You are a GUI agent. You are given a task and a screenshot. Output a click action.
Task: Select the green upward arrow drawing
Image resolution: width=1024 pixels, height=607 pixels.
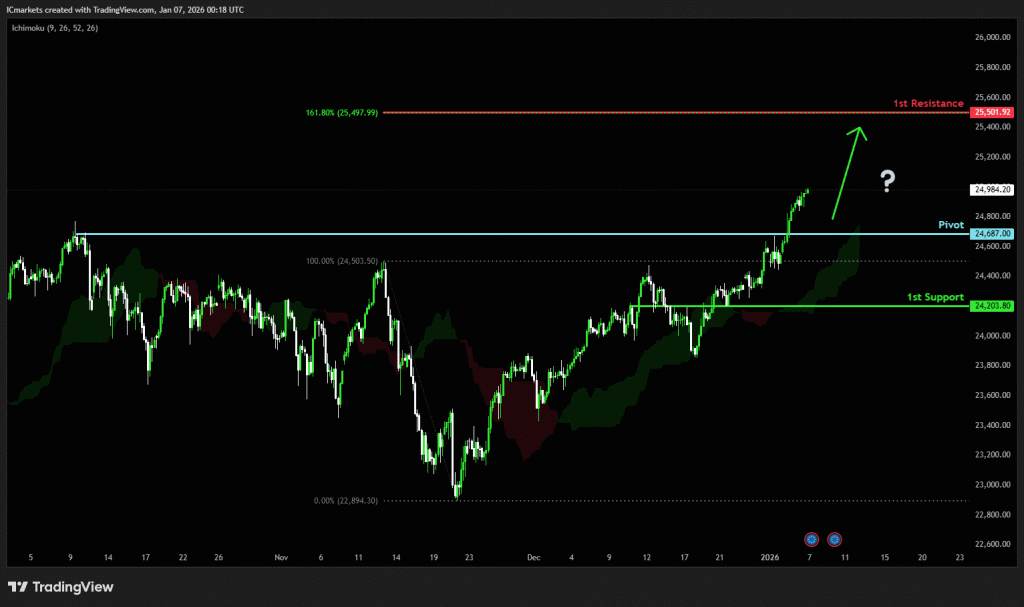coord(847,170)
